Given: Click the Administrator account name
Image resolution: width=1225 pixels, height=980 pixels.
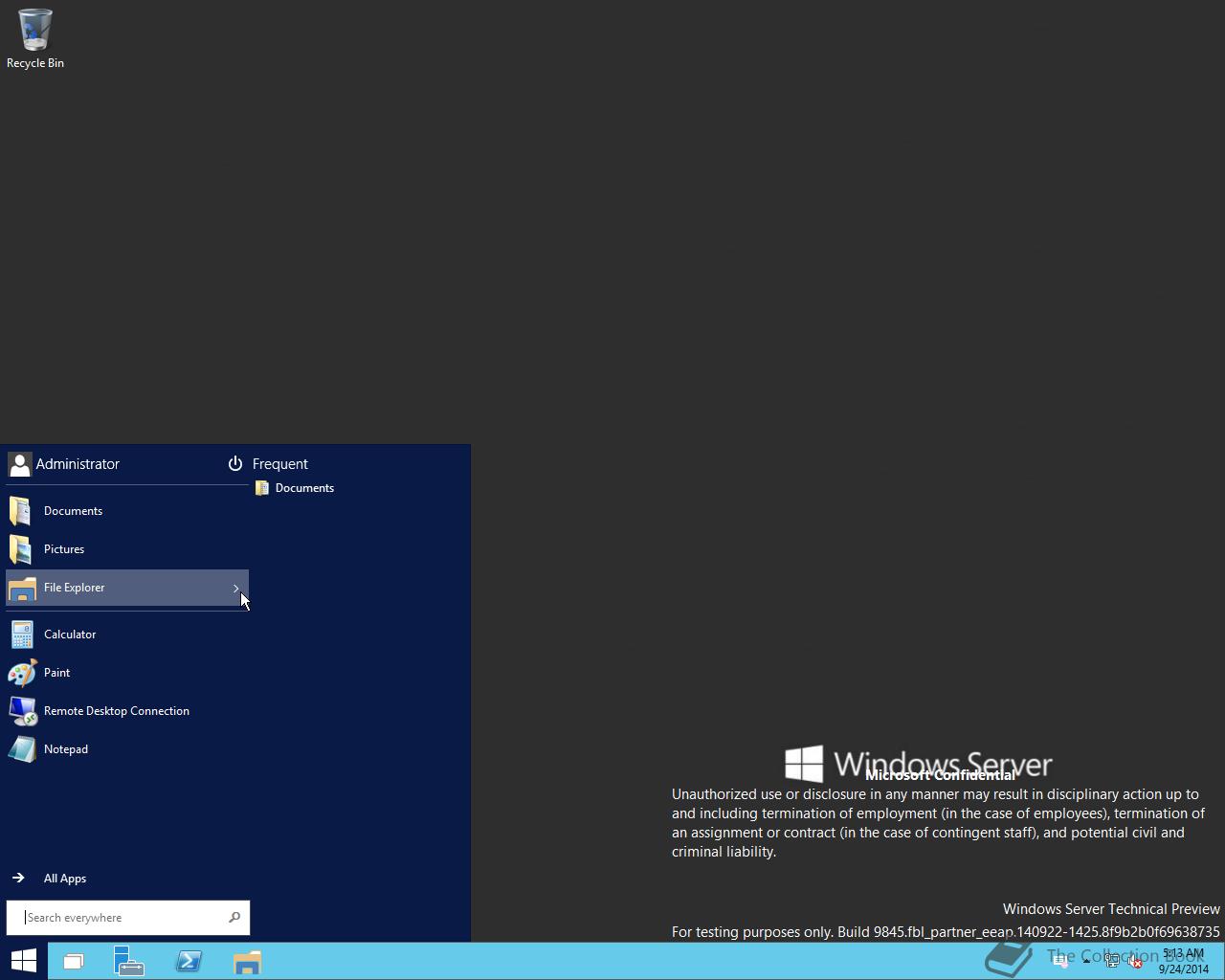Looking at the screenshot, I should tap(78, 464).
